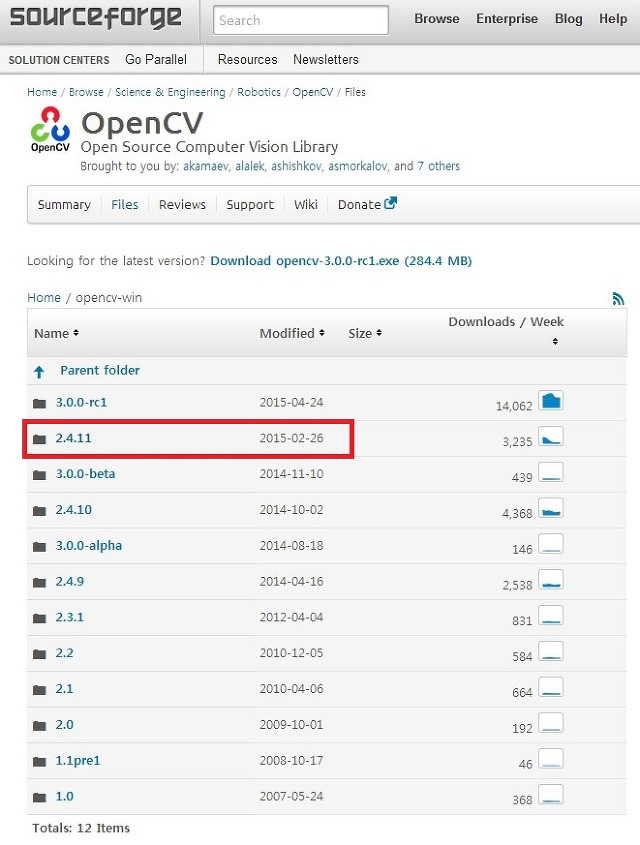Open the Support tab
Screen dimensions: 640x845
point(250,205)
